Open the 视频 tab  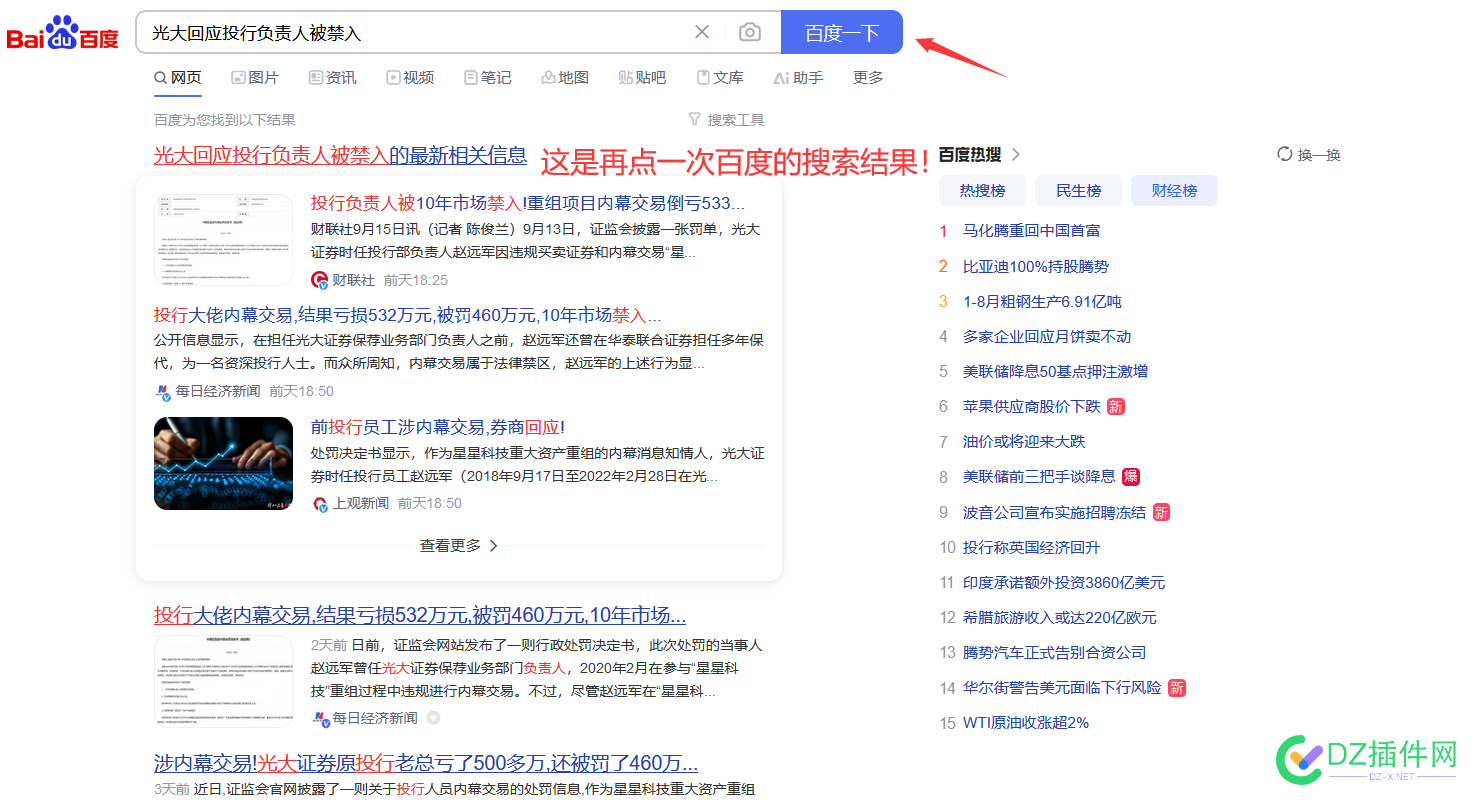410,77
